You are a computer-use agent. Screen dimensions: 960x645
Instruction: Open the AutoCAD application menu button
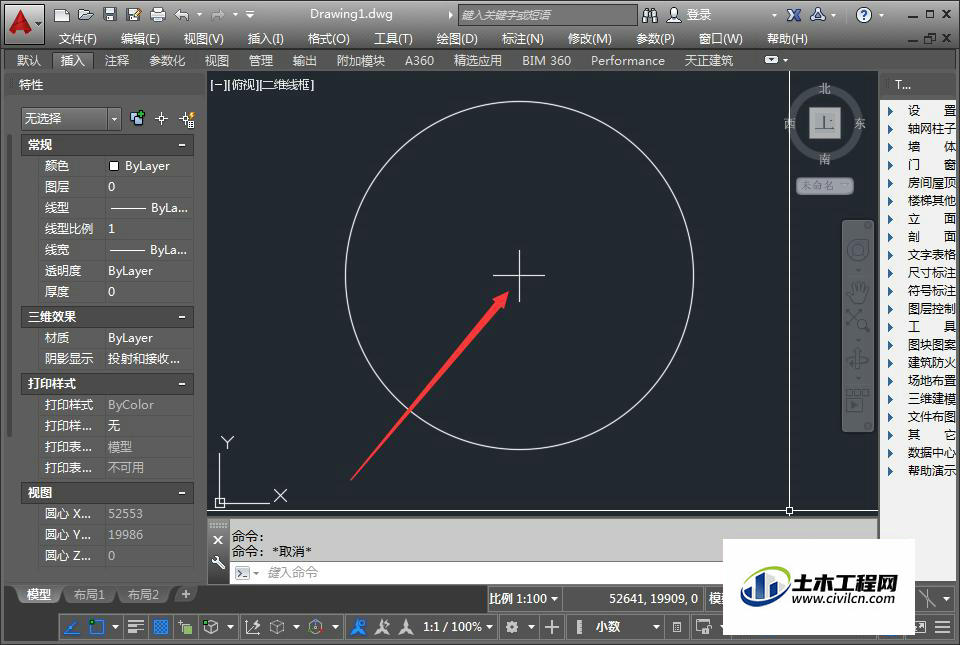(x=24, y=23)
